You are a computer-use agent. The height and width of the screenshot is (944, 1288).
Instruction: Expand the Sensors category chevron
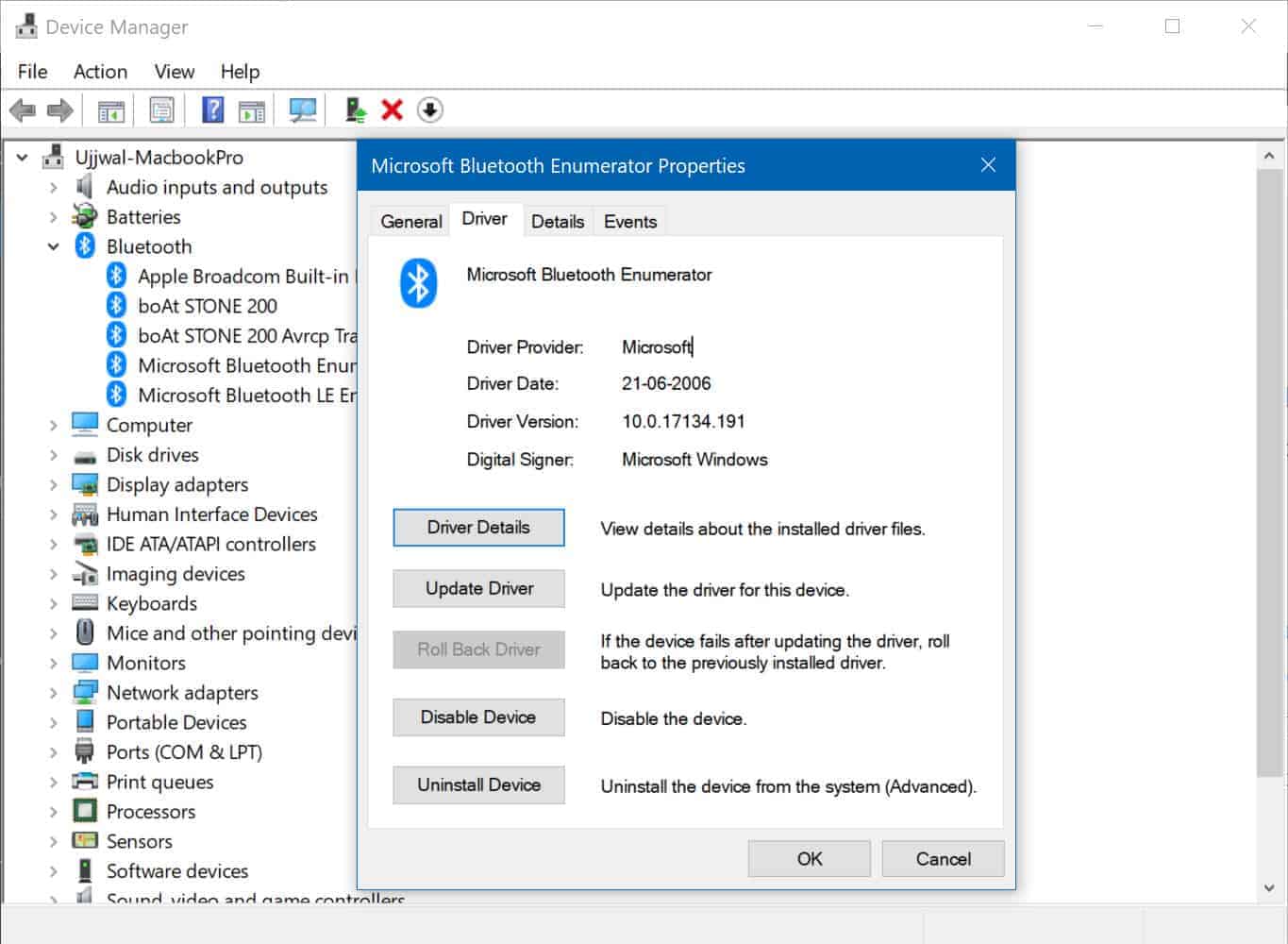point(54,841)
